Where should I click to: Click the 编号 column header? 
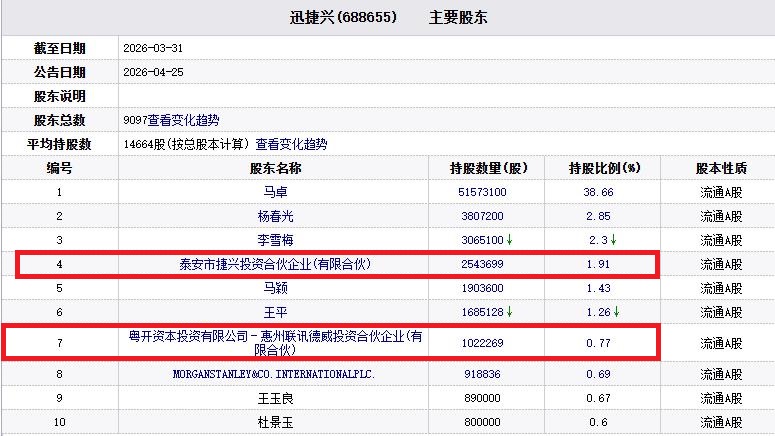[x=59, y=168]
